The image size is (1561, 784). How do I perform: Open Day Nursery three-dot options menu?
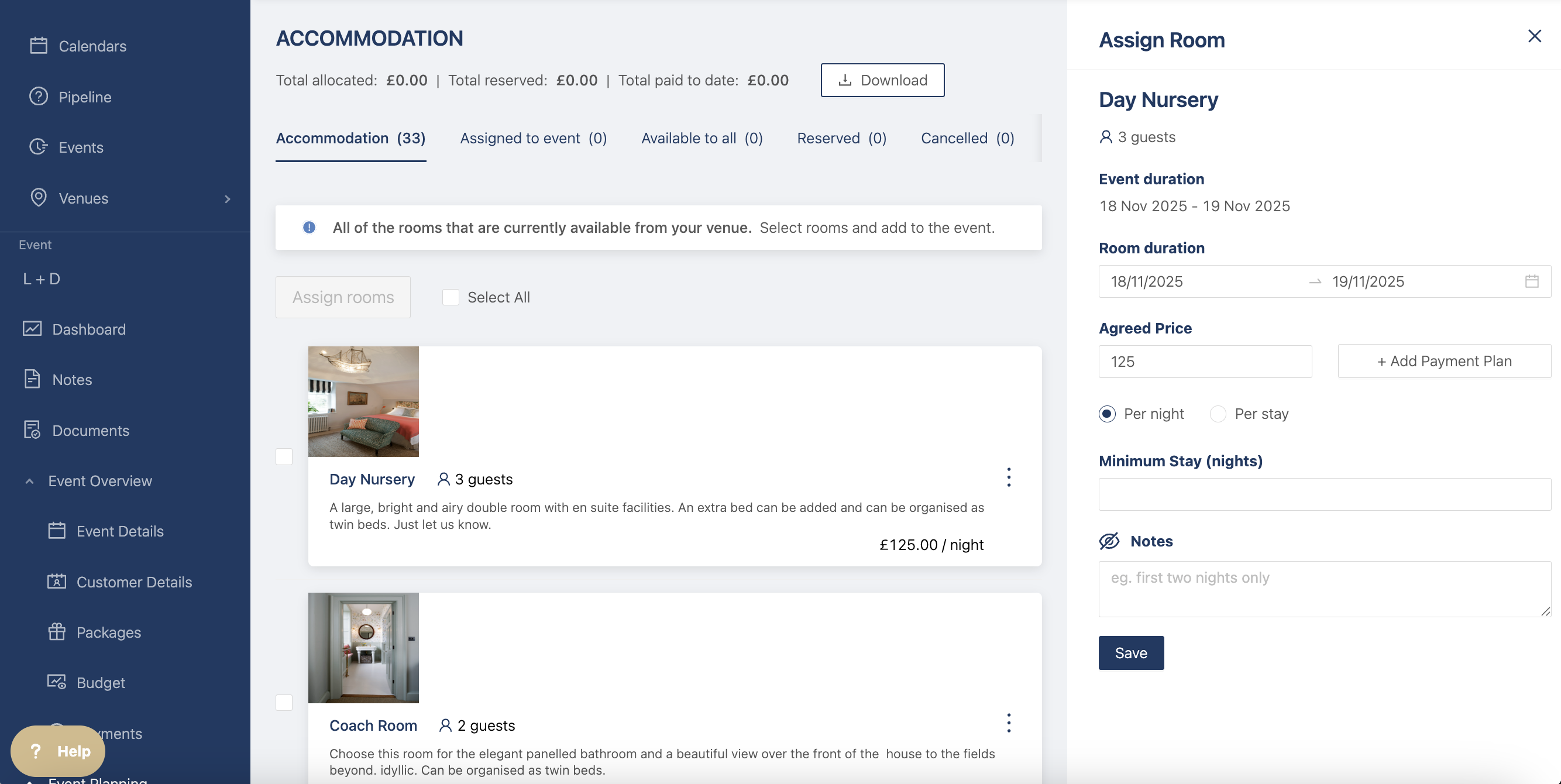tap(1008, 477)
